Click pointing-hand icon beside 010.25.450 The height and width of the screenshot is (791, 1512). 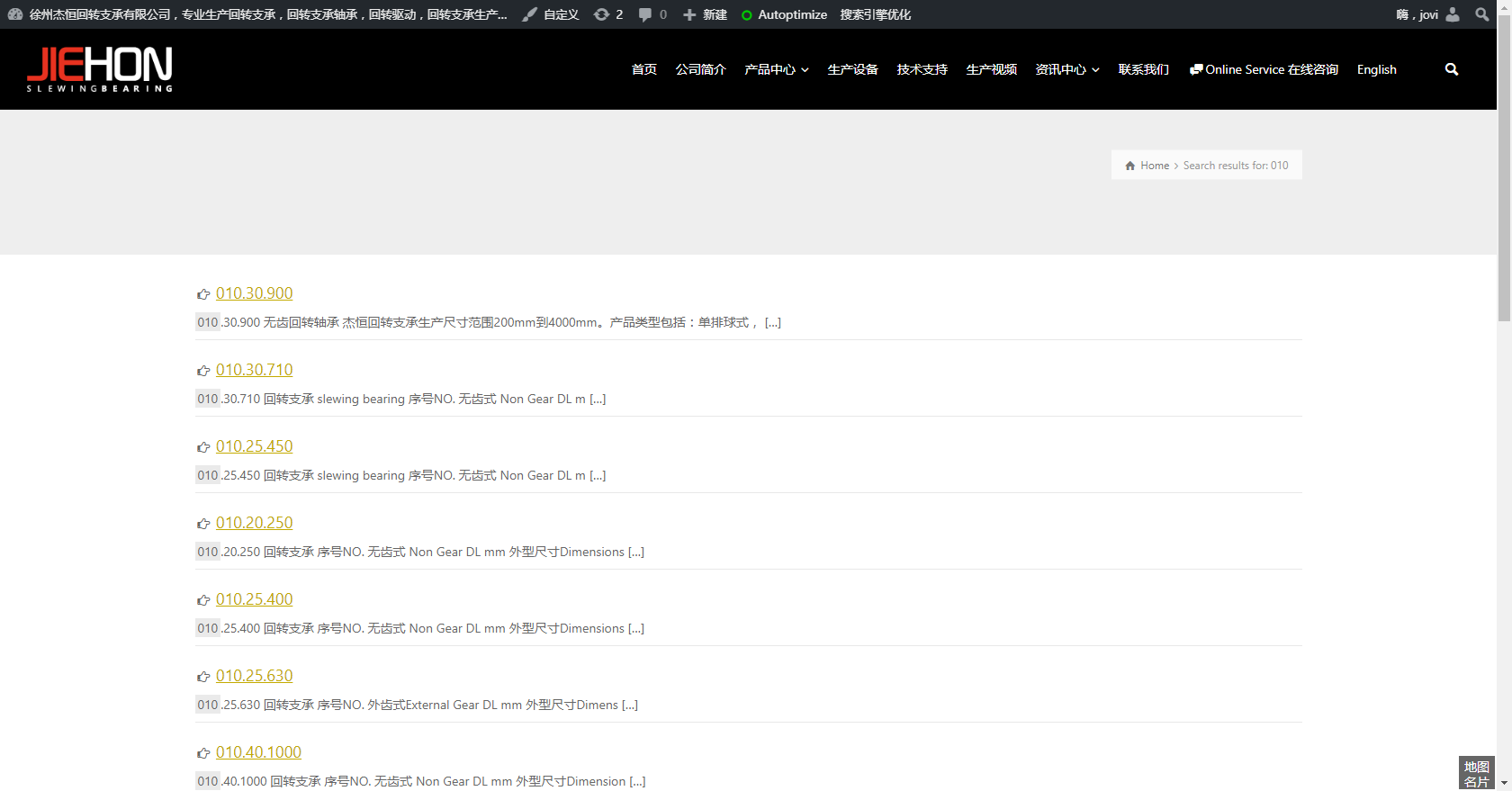point(203,447)
